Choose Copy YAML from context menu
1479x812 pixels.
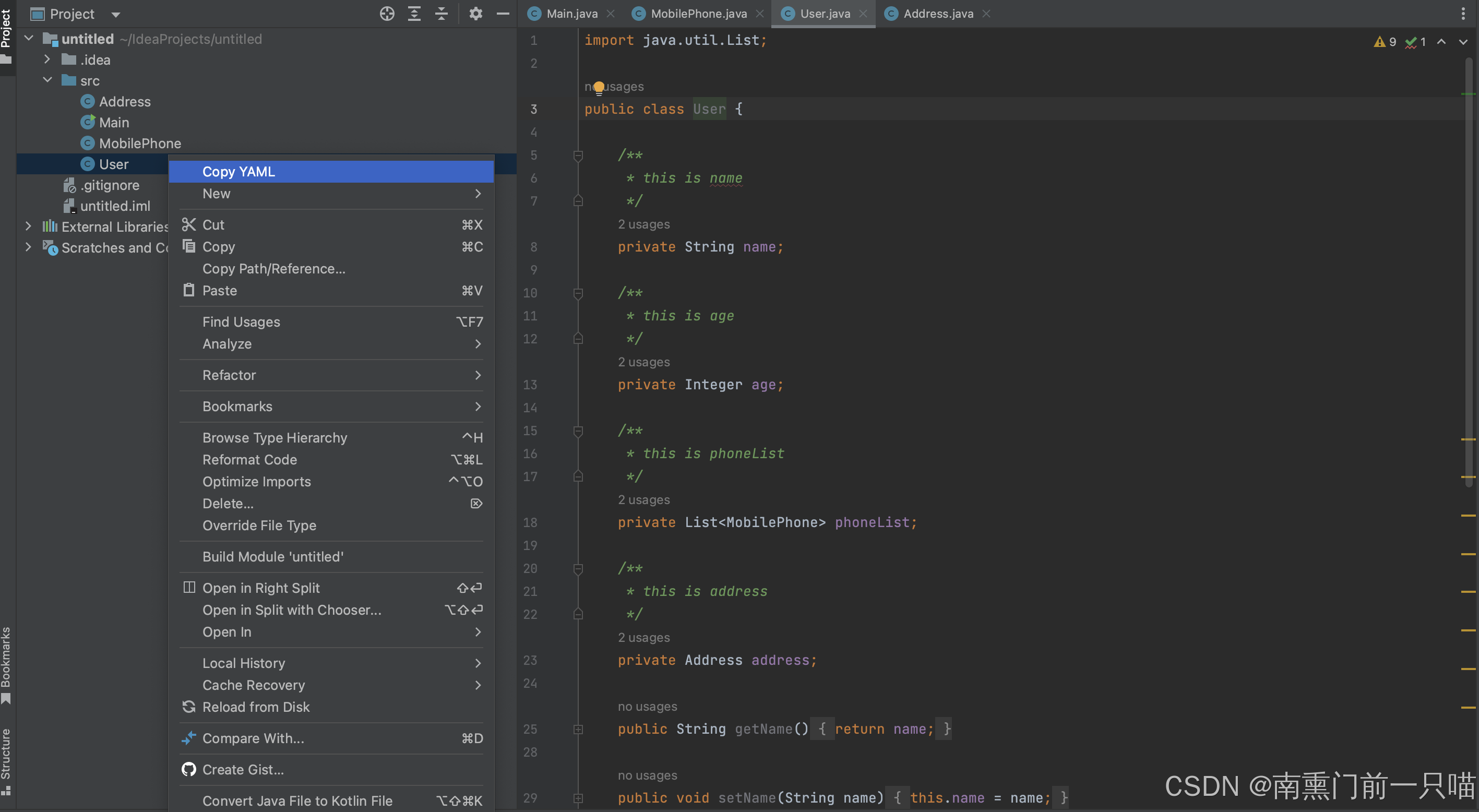point(331,171)
